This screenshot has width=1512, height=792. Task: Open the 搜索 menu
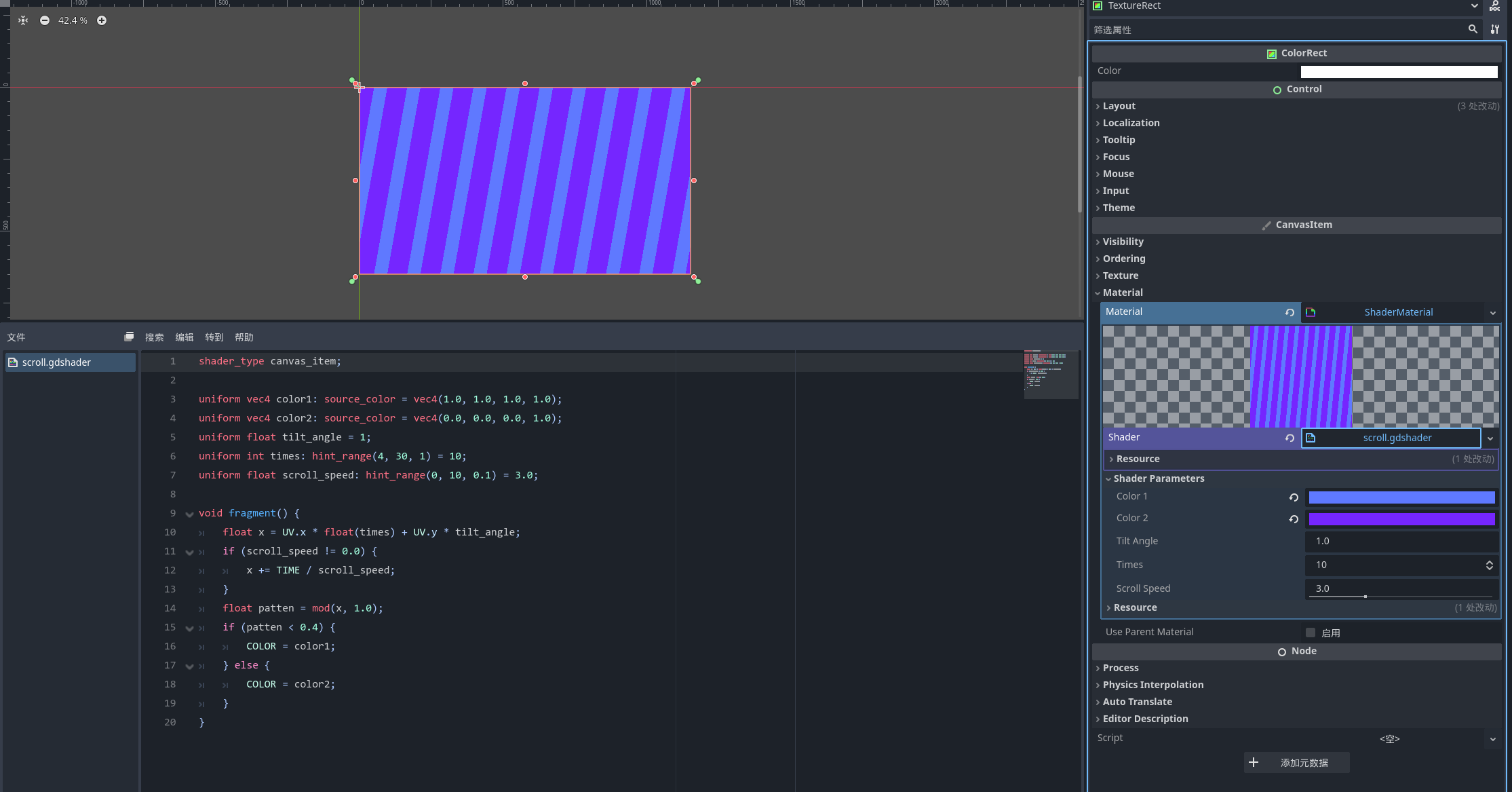(x=154, y=337)
